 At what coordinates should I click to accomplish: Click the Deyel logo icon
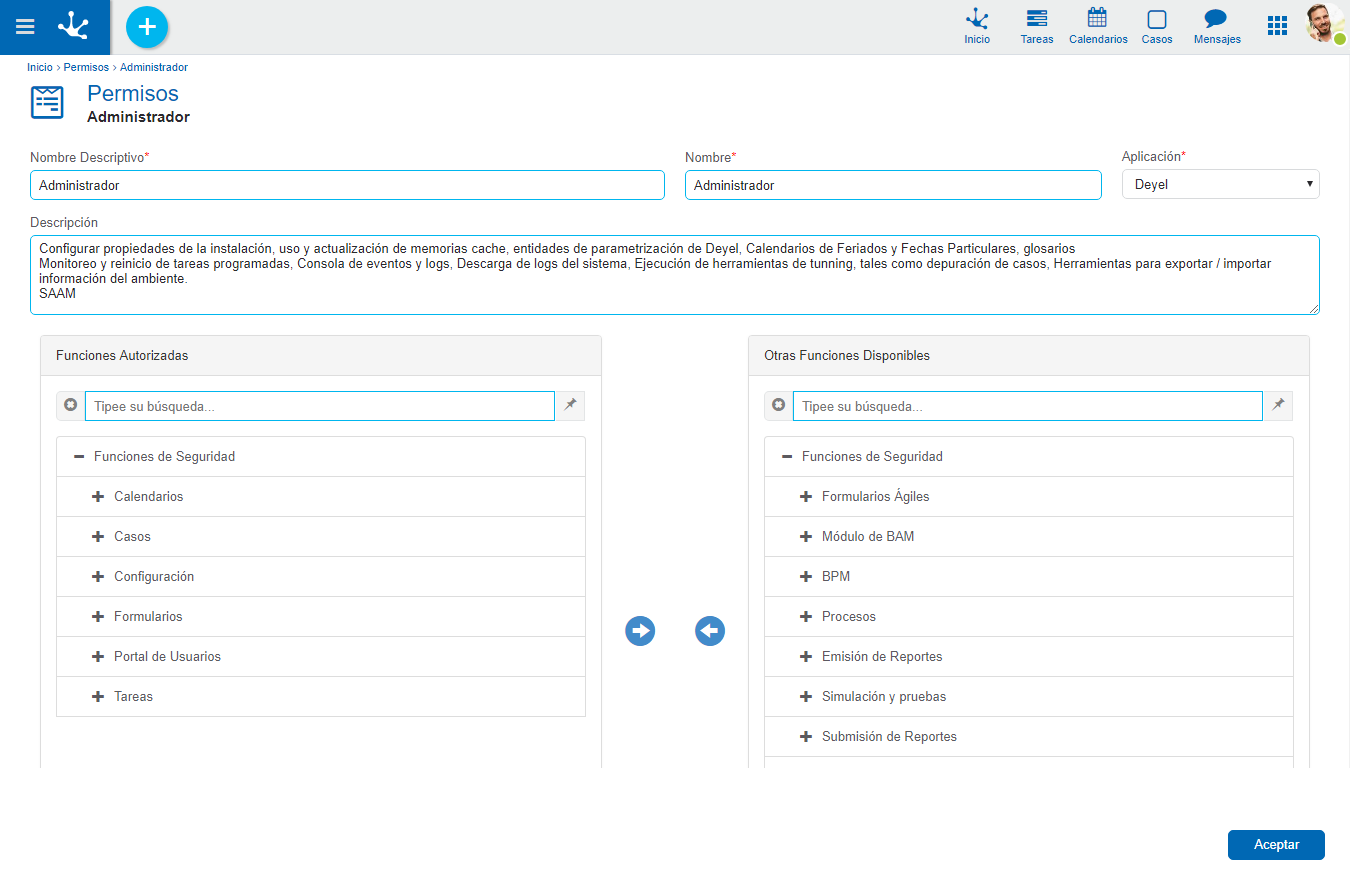[x=74, y=26]
